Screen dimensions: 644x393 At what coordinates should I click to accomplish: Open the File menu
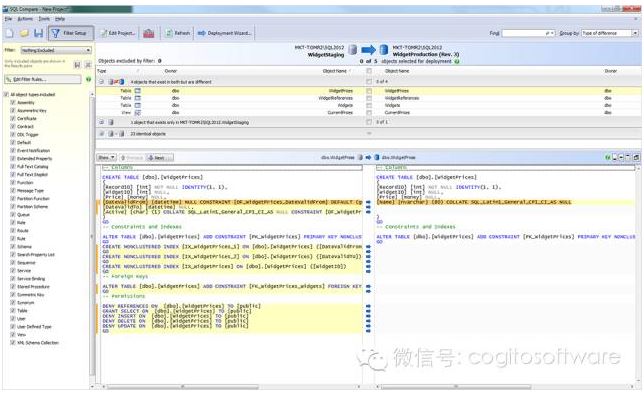[8, 19]
